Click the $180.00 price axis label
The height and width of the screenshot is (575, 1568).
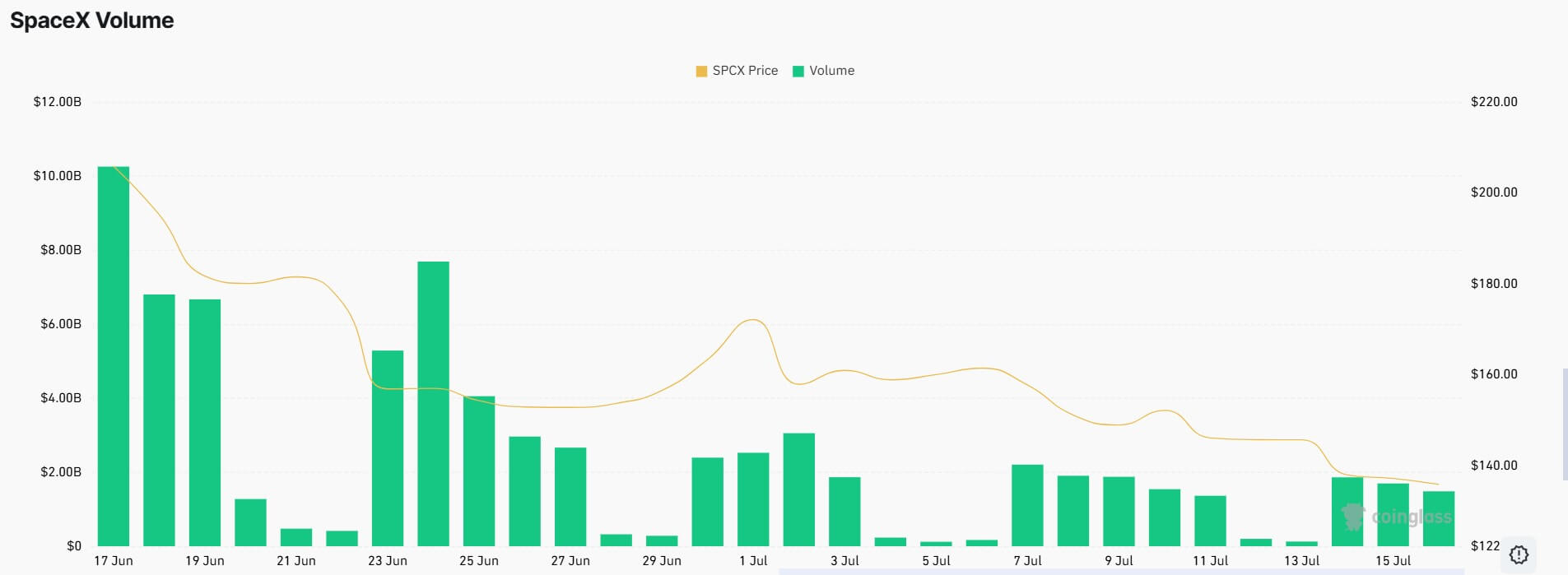[x=1494, y=284]
